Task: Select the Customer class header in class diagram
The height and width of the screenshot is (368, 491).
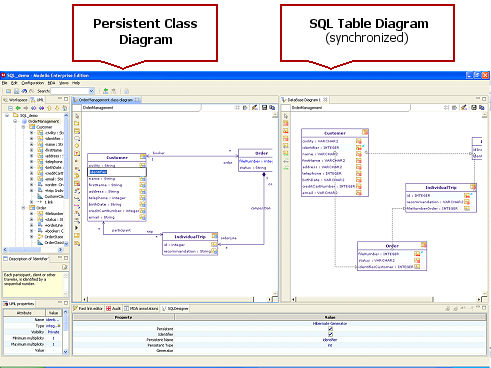Action: tap(117, 157)
